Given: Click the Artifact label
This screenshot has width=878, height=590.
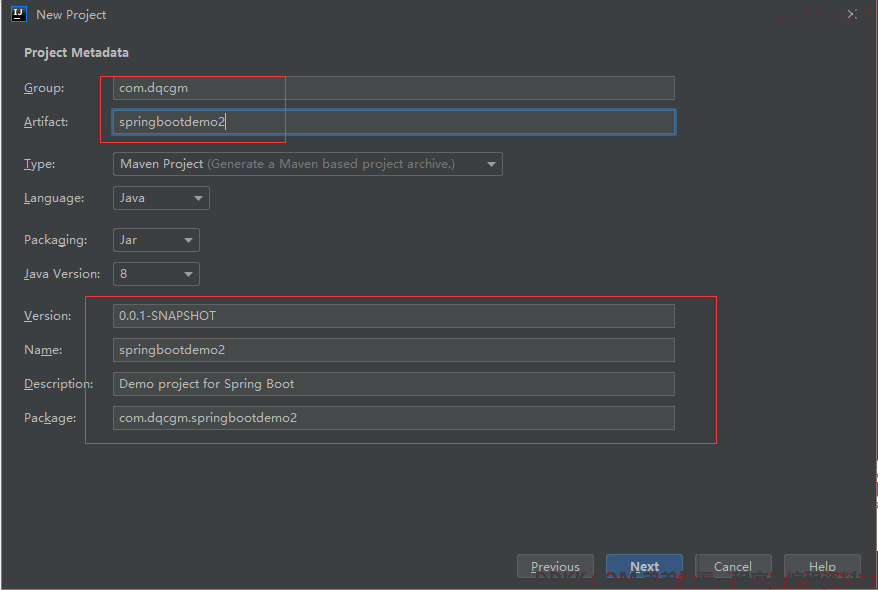Looking at the screenshot, I should (46, 122).
